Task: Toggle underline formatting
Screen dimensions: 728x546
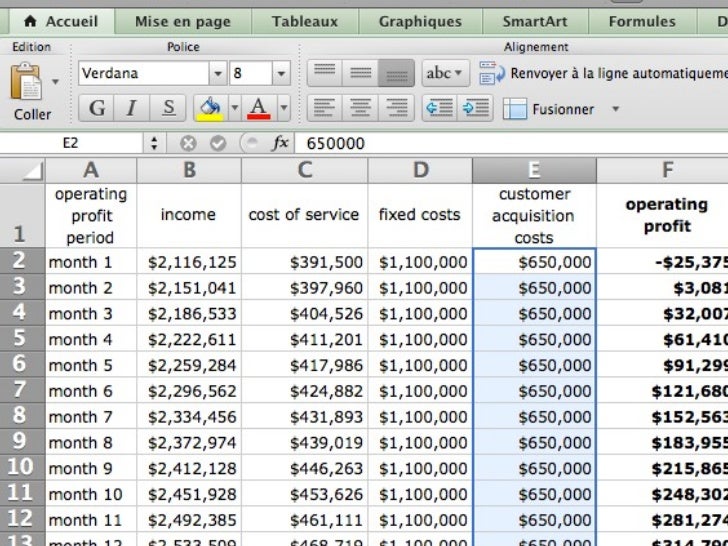Action: pos(168,108)
